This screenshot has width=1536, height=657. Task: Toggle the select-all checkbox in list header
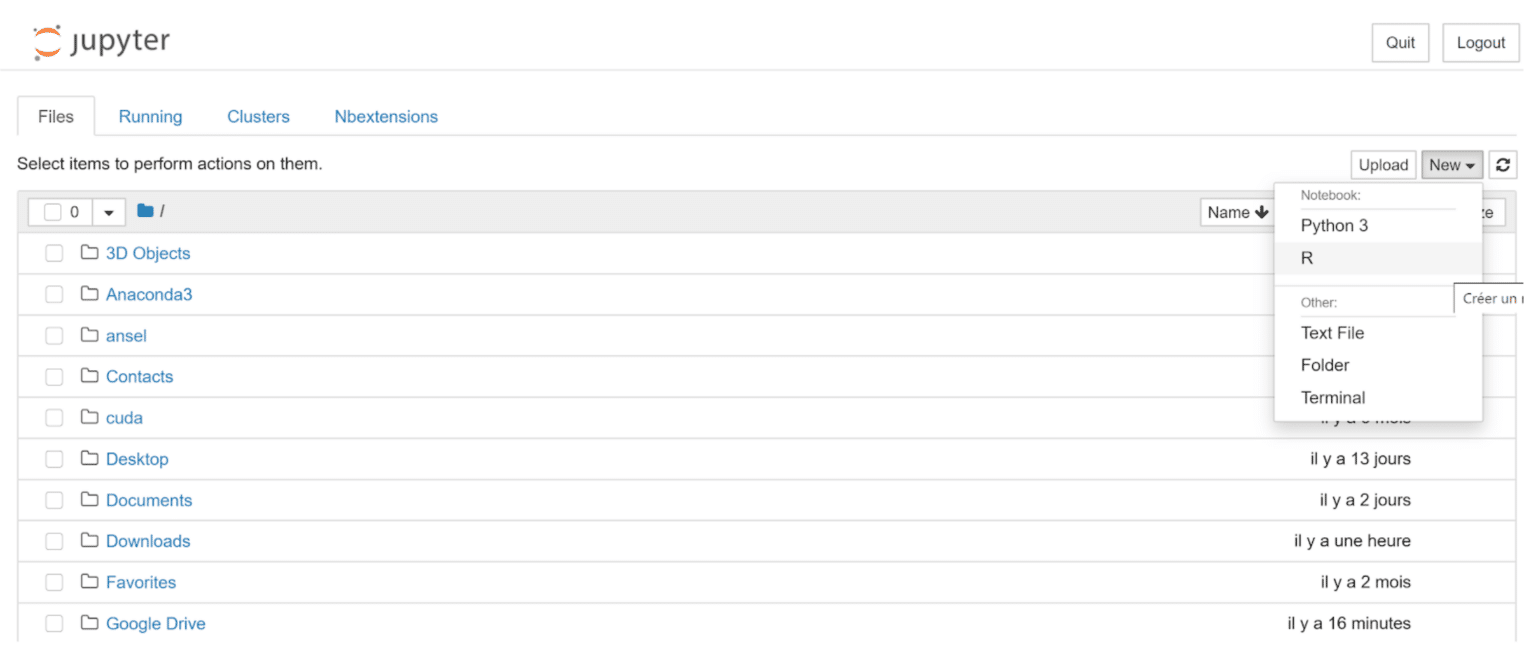[53, 212]
